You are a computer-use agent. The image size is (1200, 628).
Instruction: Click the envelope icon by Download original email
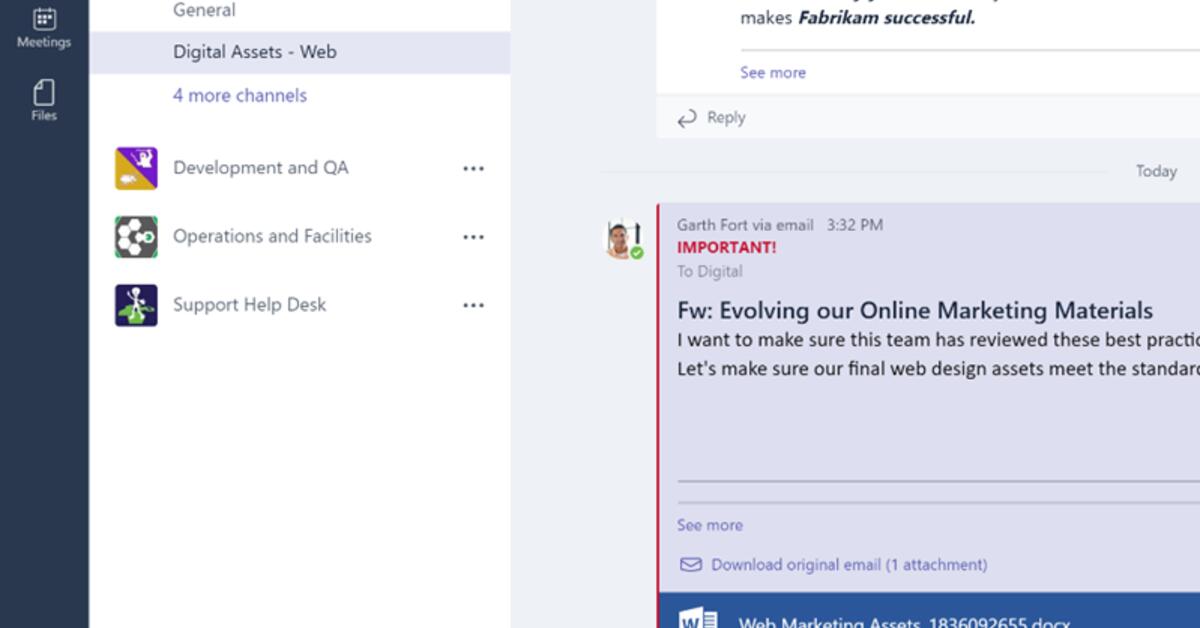(690, 565)
